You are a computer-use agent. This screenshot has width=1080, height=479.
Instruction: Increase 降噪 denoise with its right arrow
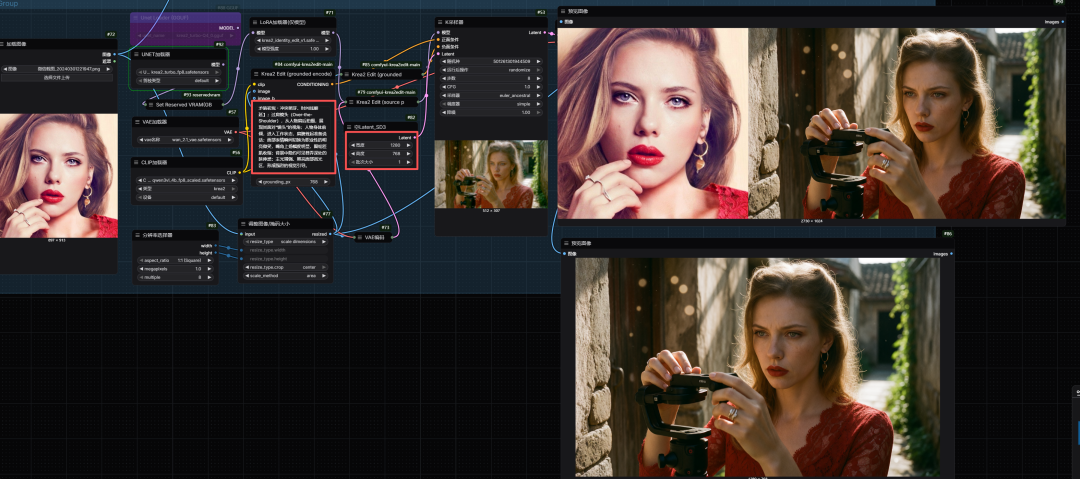coord(539,112)
